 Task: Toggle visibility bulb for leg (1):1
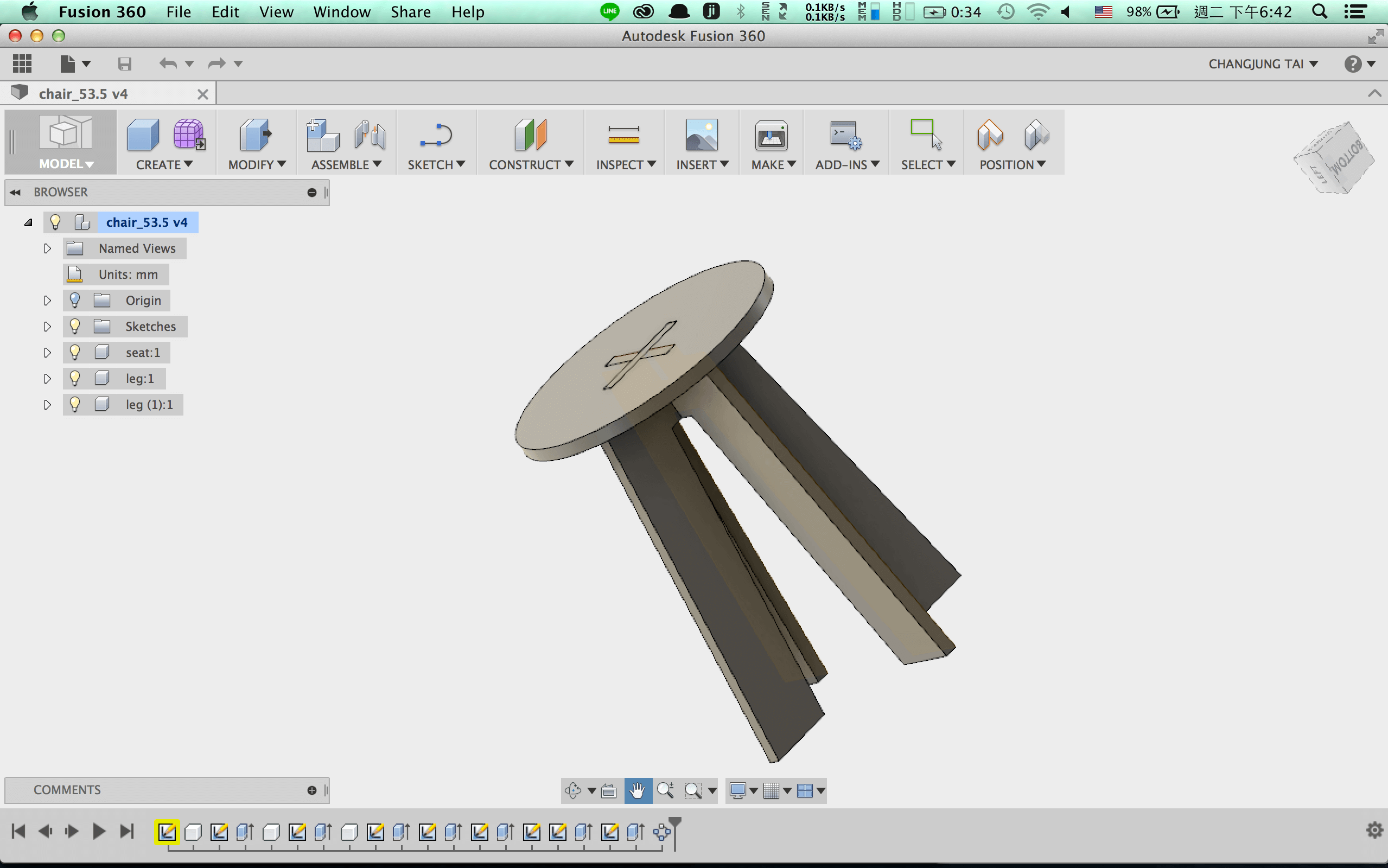point(75,404)
